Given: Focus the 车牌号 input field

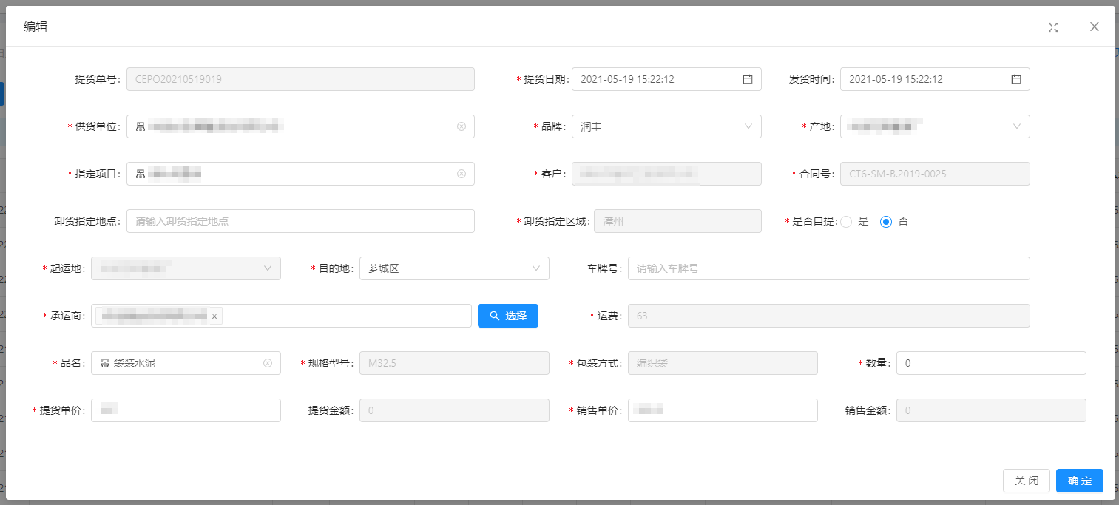Looking at the screenshot, I should click(829, 268).
